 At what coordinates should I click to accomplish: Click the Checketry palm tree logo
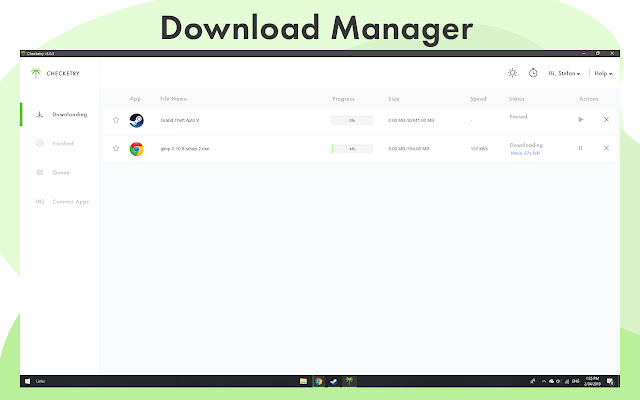(36, 73)
